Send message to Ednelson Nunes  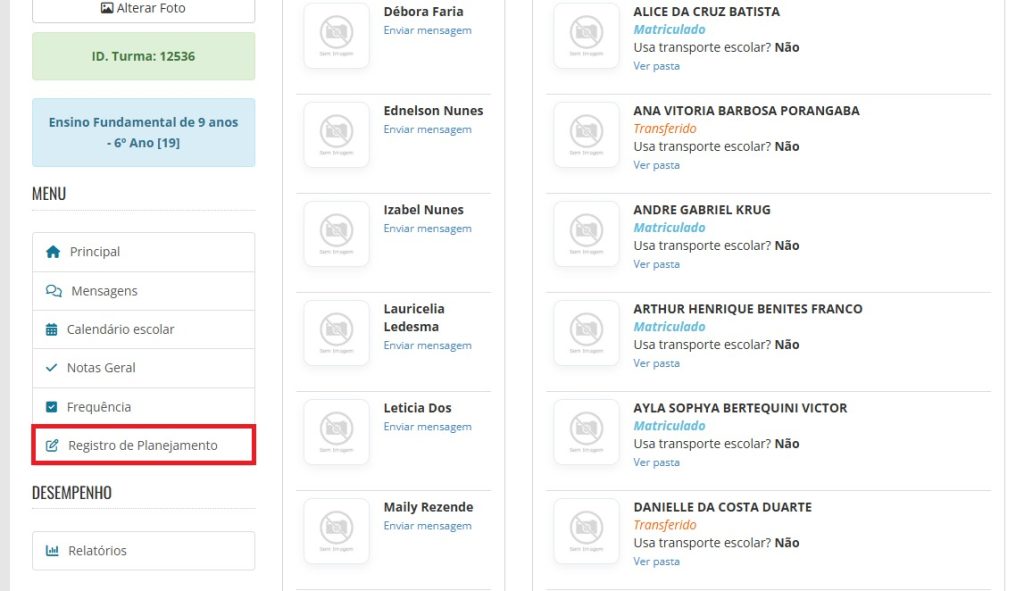point(427,129)
